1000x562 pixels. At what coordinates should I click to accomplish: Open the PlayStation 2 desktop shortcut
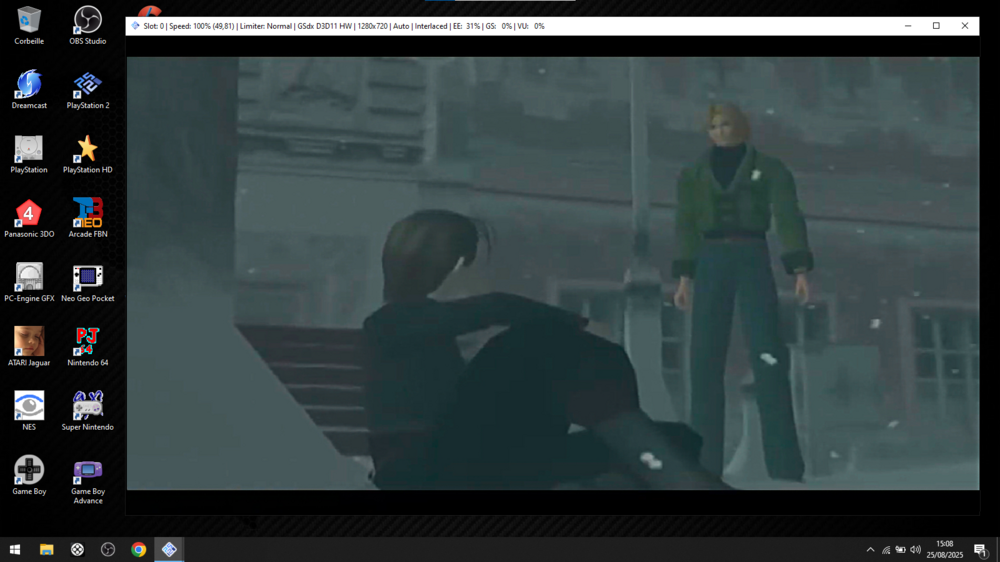coord(87,90)
